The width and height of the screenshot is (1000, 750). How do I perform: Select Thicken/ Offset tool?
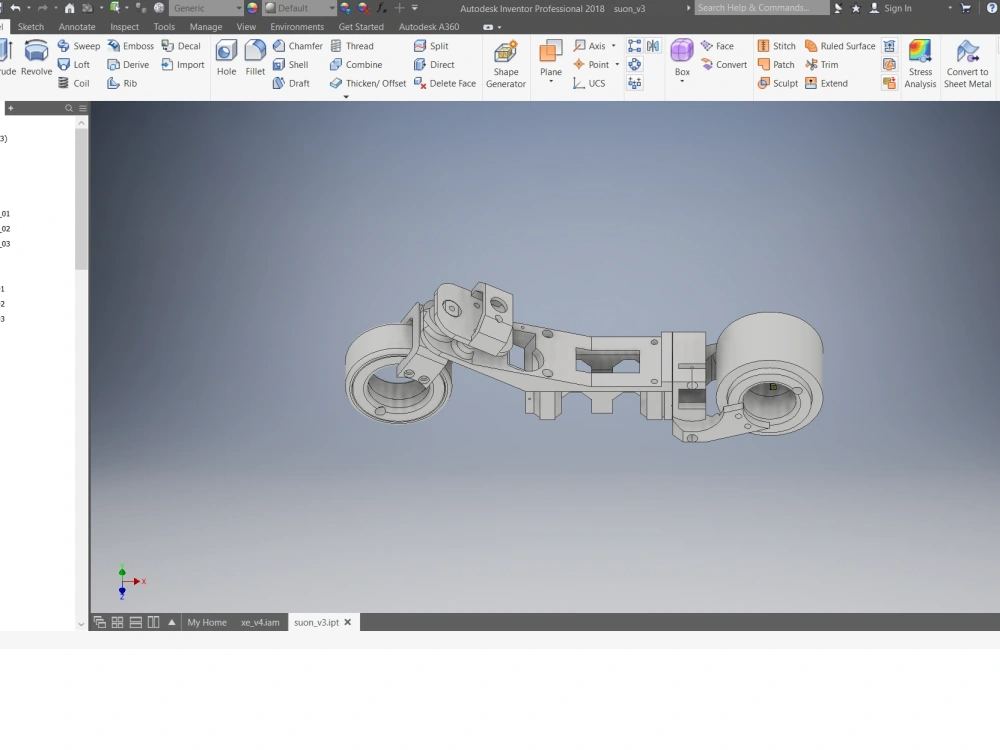point(368,83)
